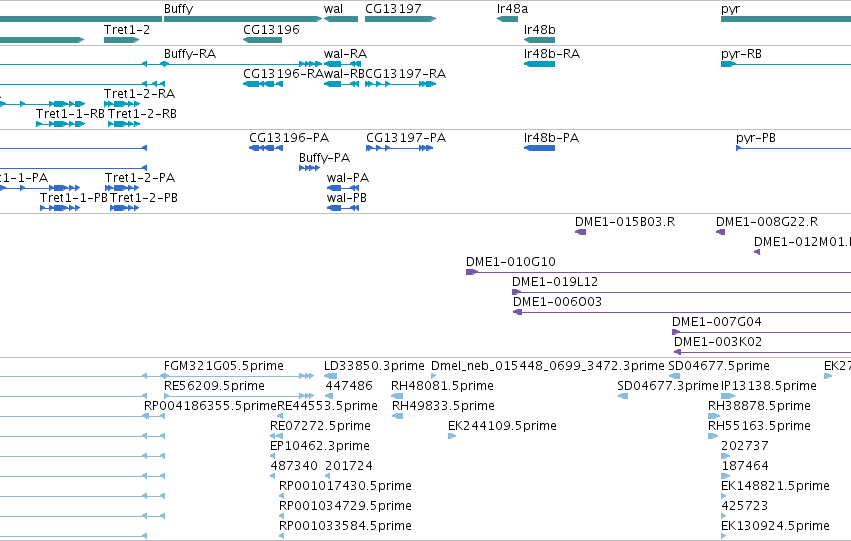Click the RH55163.5prime EST label
This screenshot has width=851, height=541.
tap(759, 427)
